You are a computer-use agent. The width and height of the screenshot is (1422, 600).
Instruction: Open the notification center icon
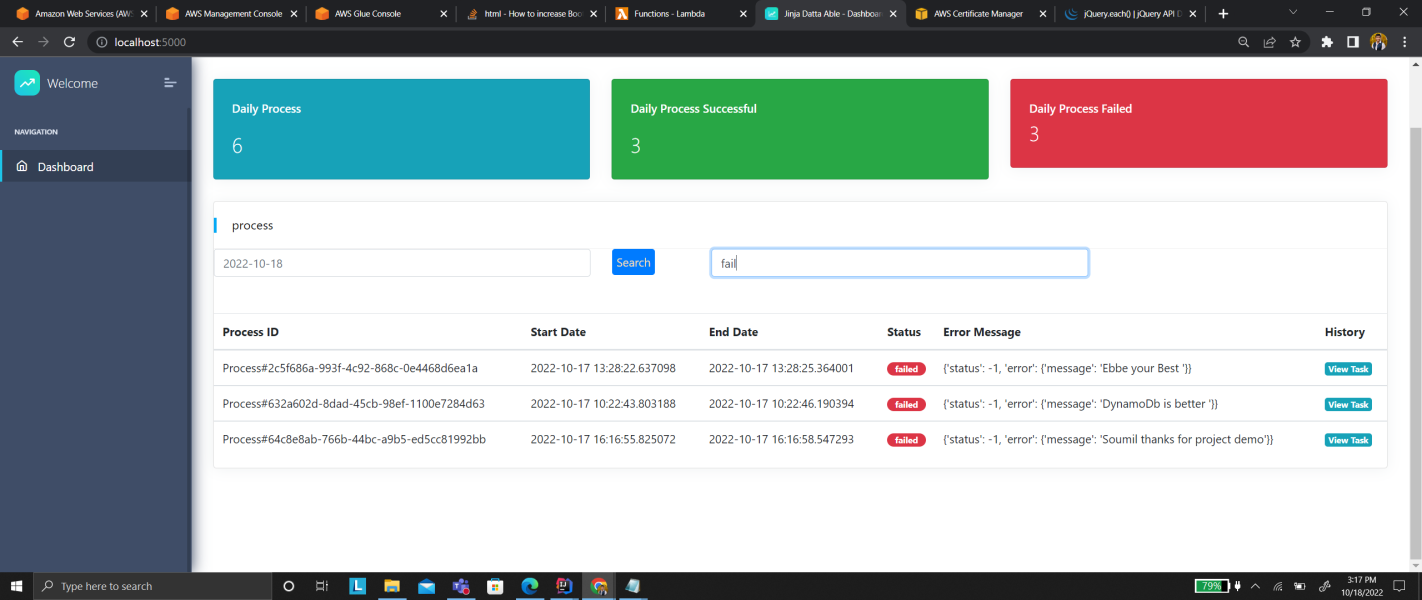1399,586
